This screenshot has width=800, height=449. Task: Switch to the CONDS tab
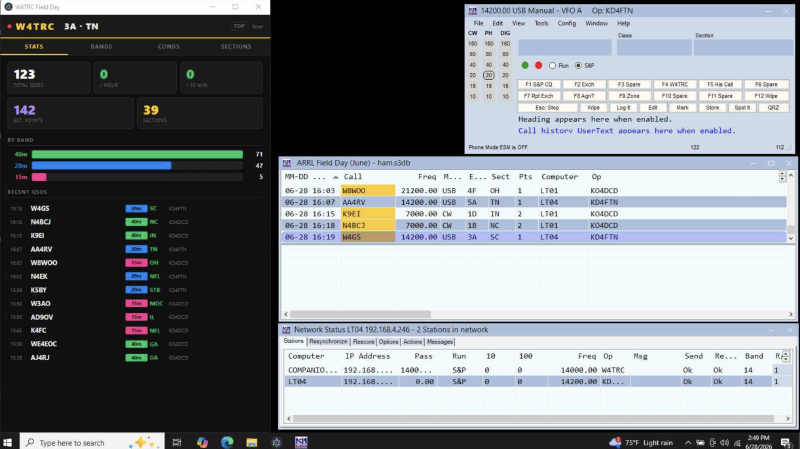click(168, 46)
